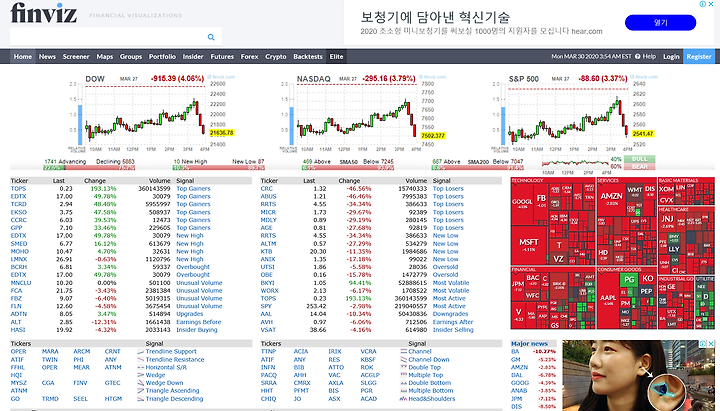The height and width of the screenshot is (411, 720).
Task: Close the lower right ad
Action: (710, 343)
